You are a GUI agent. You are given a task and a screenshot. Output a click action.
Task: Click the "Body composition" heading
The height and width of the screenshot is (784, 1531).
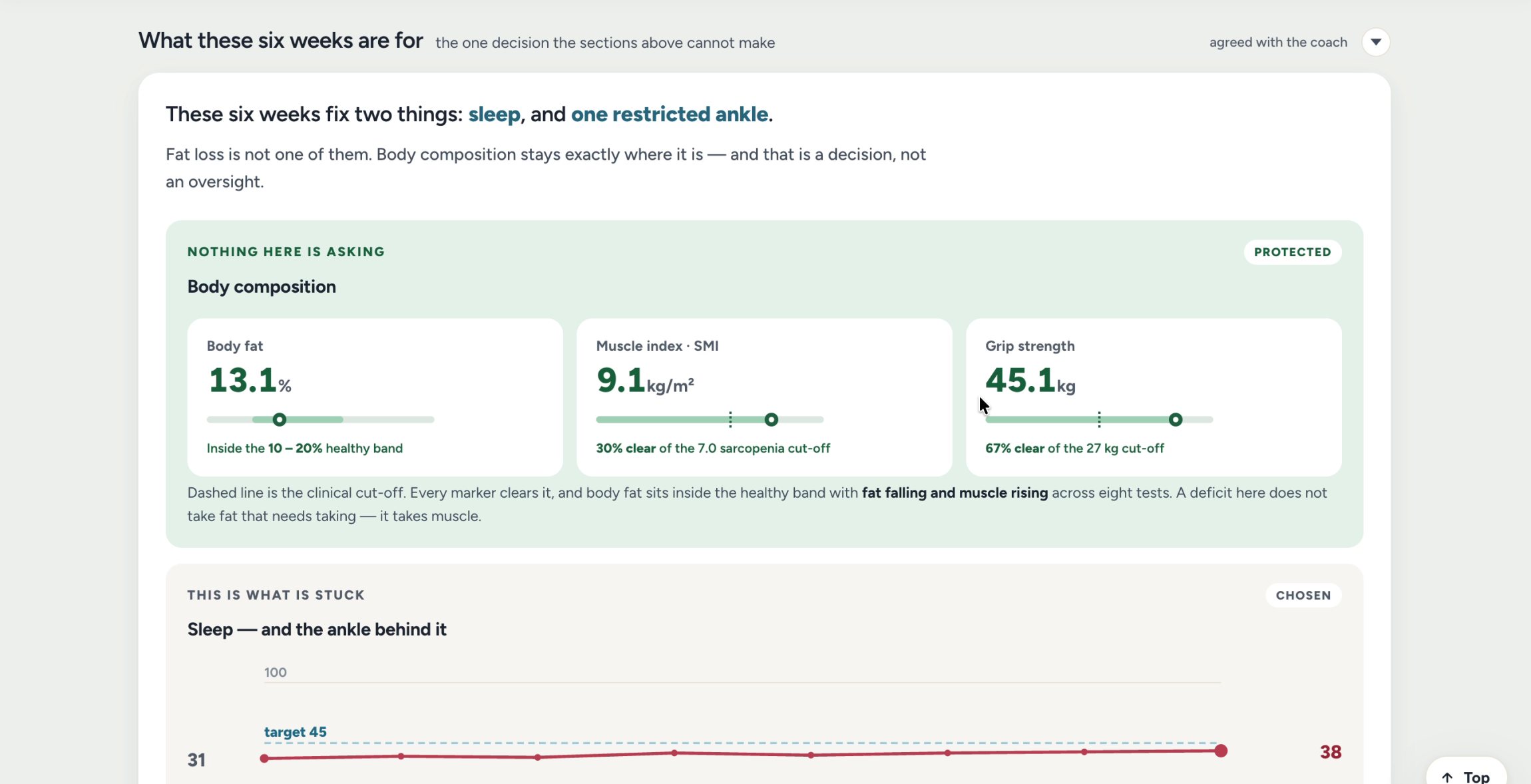[262, 287]
